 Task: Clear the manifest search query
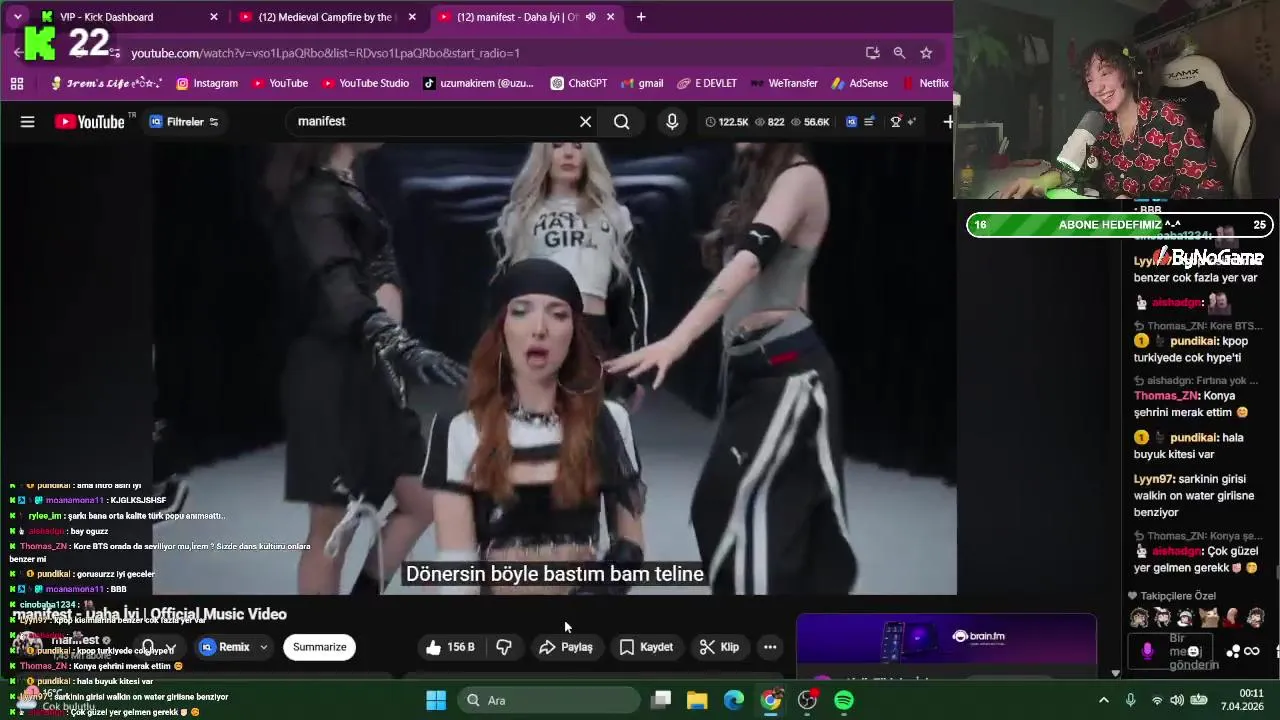point(586,122)
